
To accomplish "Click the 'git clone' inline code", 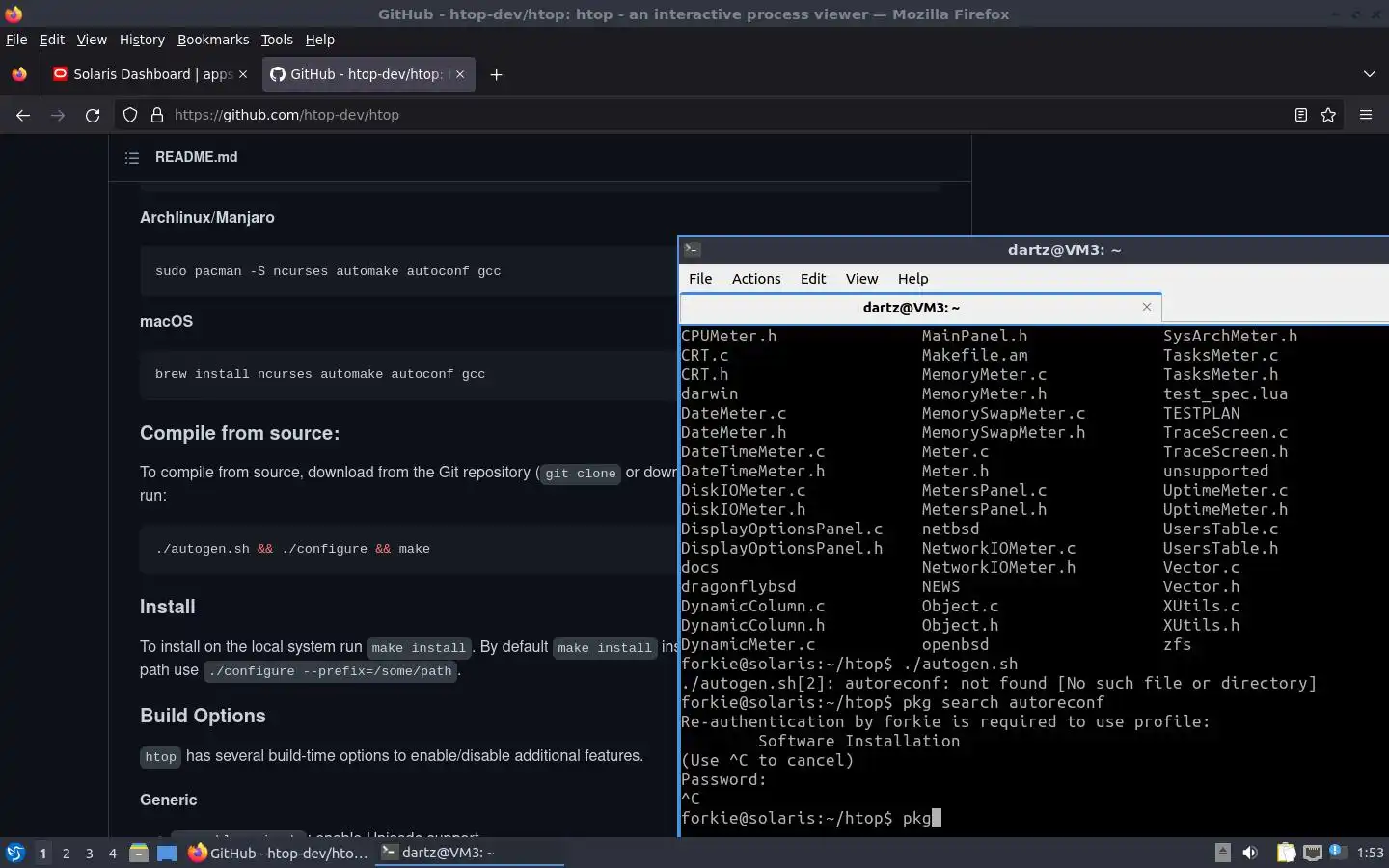I will (x=581, y=474).
